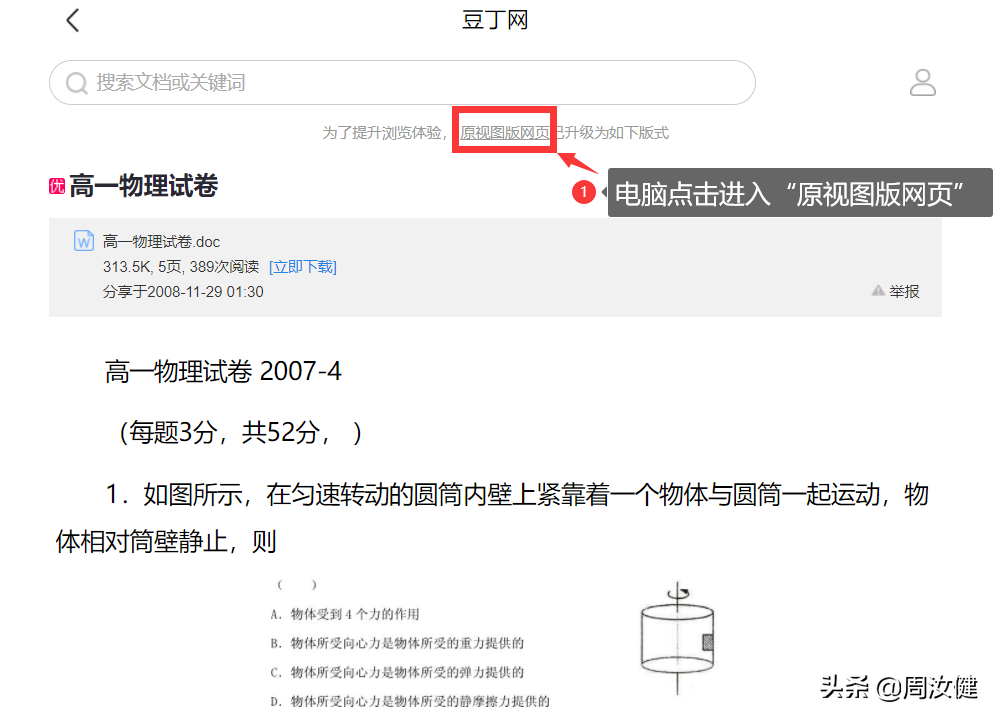The height and width of the screenshot is (720, 998).
Task: Click the text 为了提升浏览体验
Action: click(x=382, y=132)
